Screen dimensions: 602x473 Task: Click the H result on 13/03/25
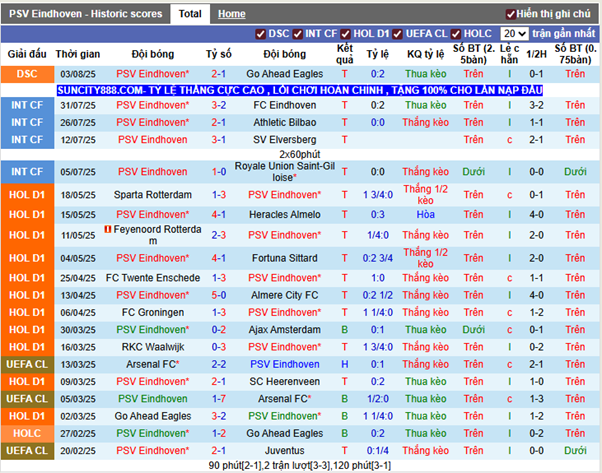[x=345, y=364]
